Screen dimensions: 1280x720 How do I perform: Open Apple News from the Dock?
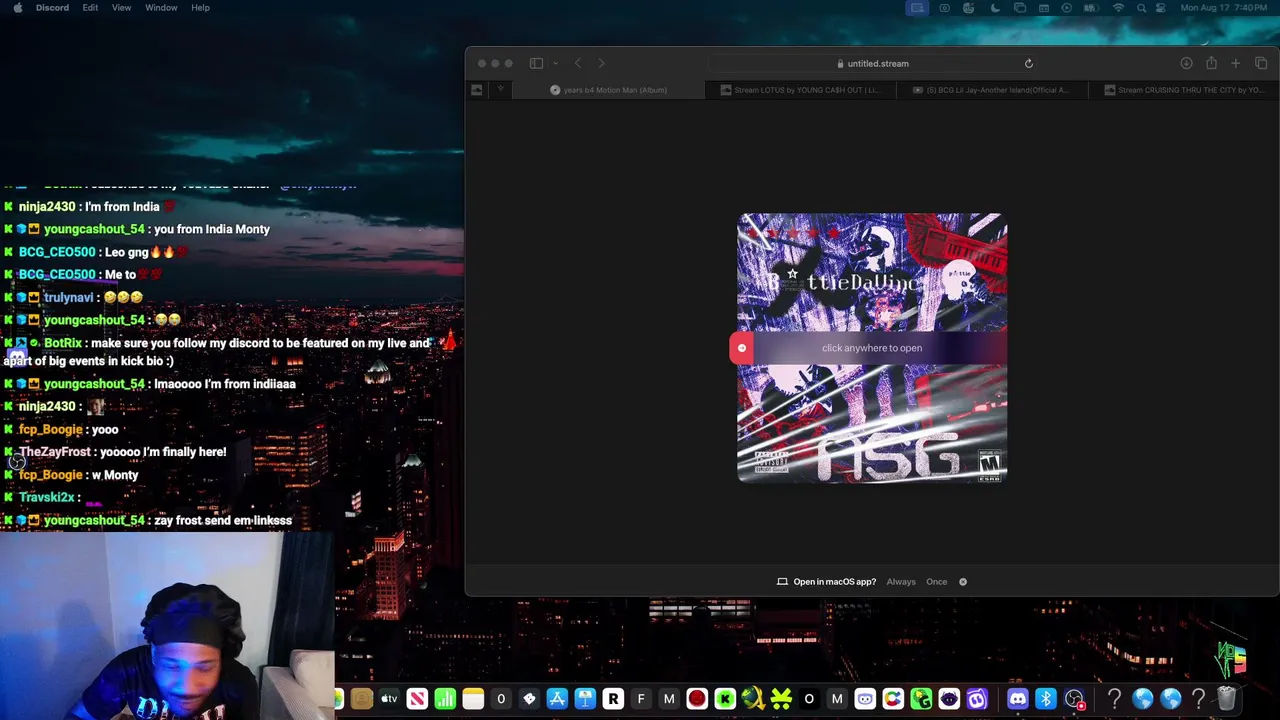[417, 699]
